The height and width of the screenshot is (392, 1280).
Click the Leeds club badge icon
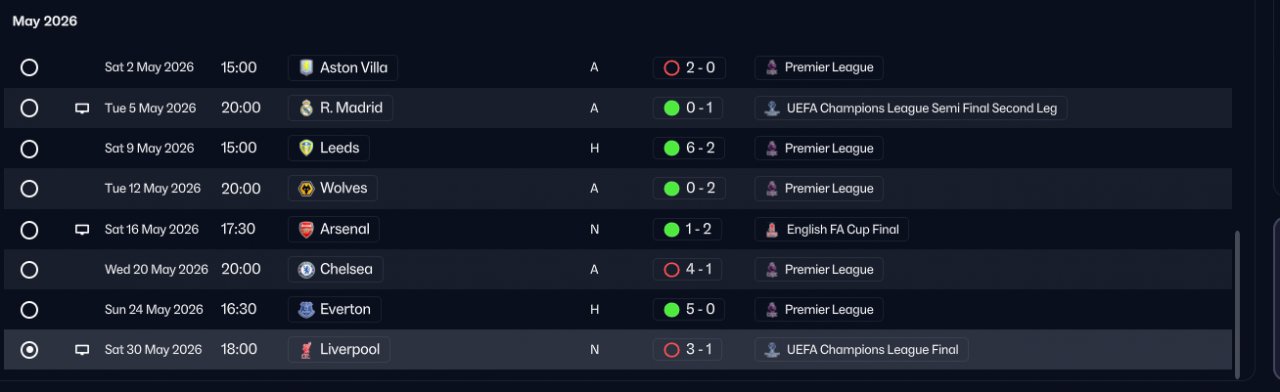pos(306,148)
